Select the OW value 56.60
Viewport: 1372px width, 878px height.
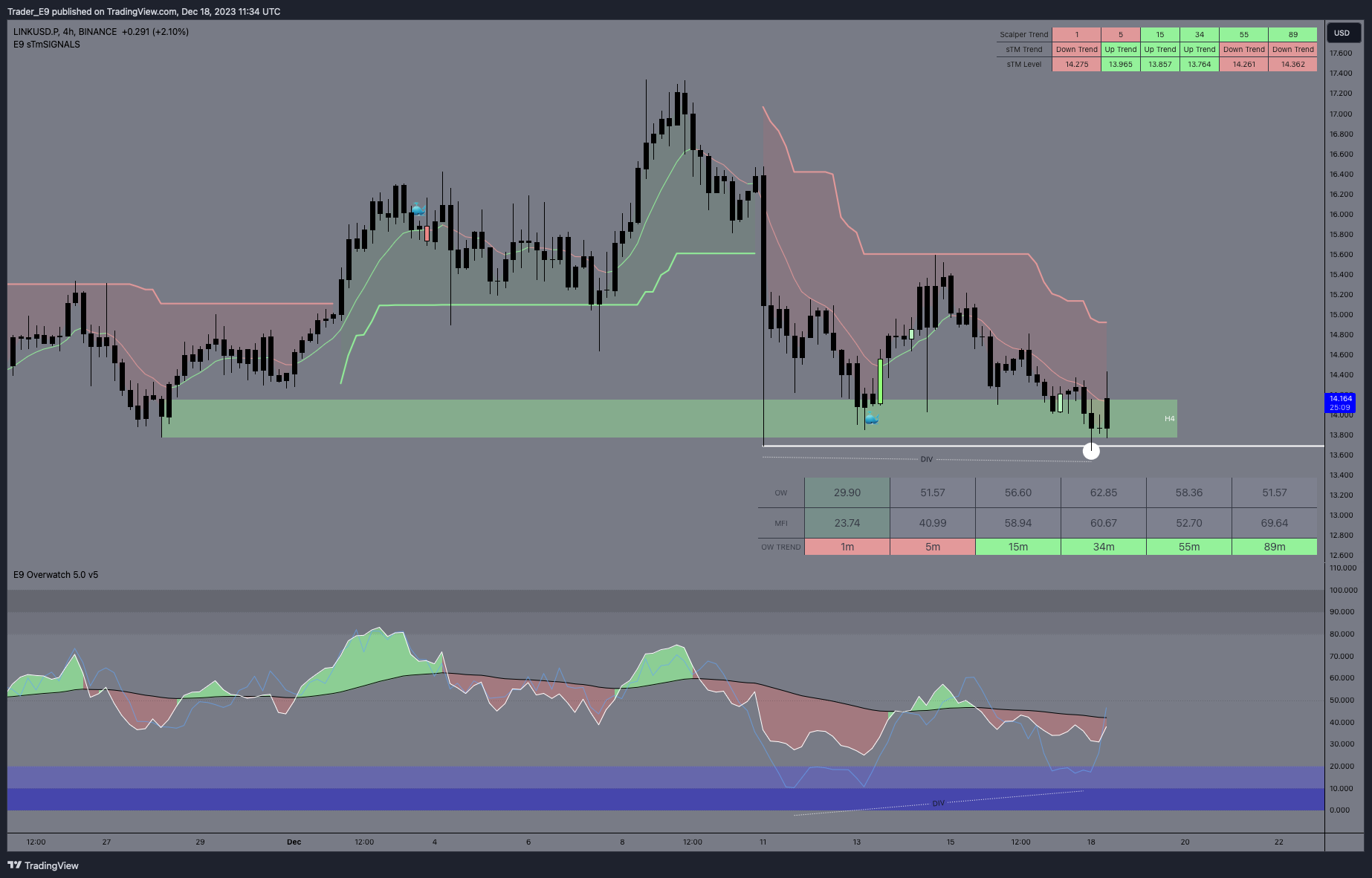1018,492
